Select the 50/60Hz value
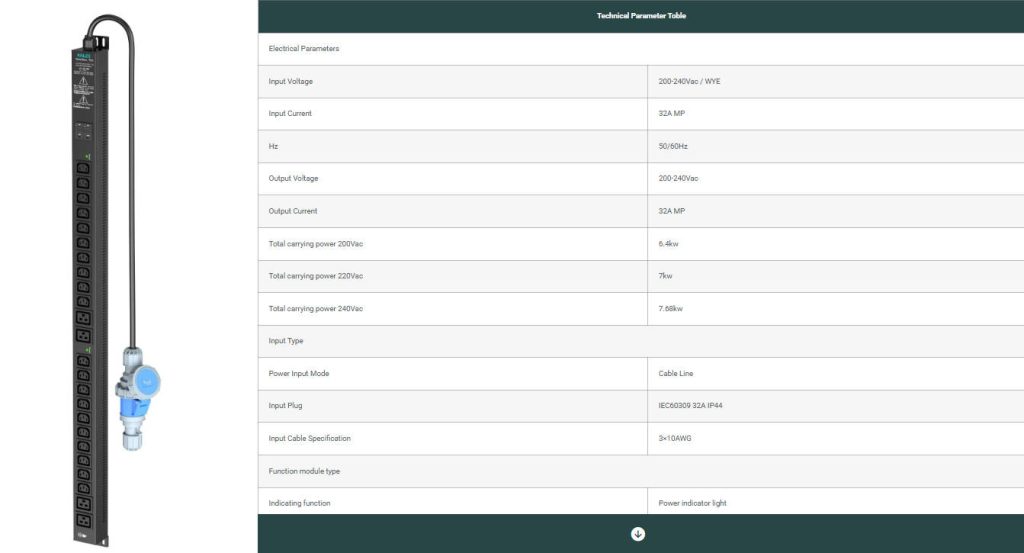 point(673,146)
